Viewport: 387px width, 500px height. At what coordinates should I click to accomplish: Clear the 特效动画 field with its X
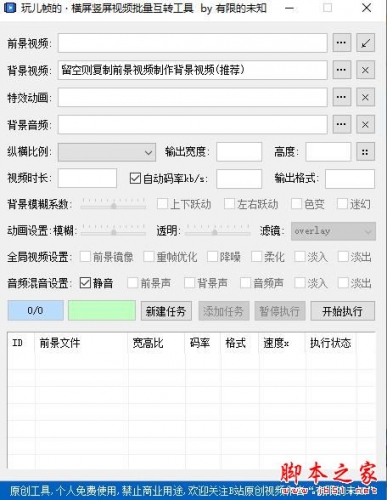coord(365,97)
